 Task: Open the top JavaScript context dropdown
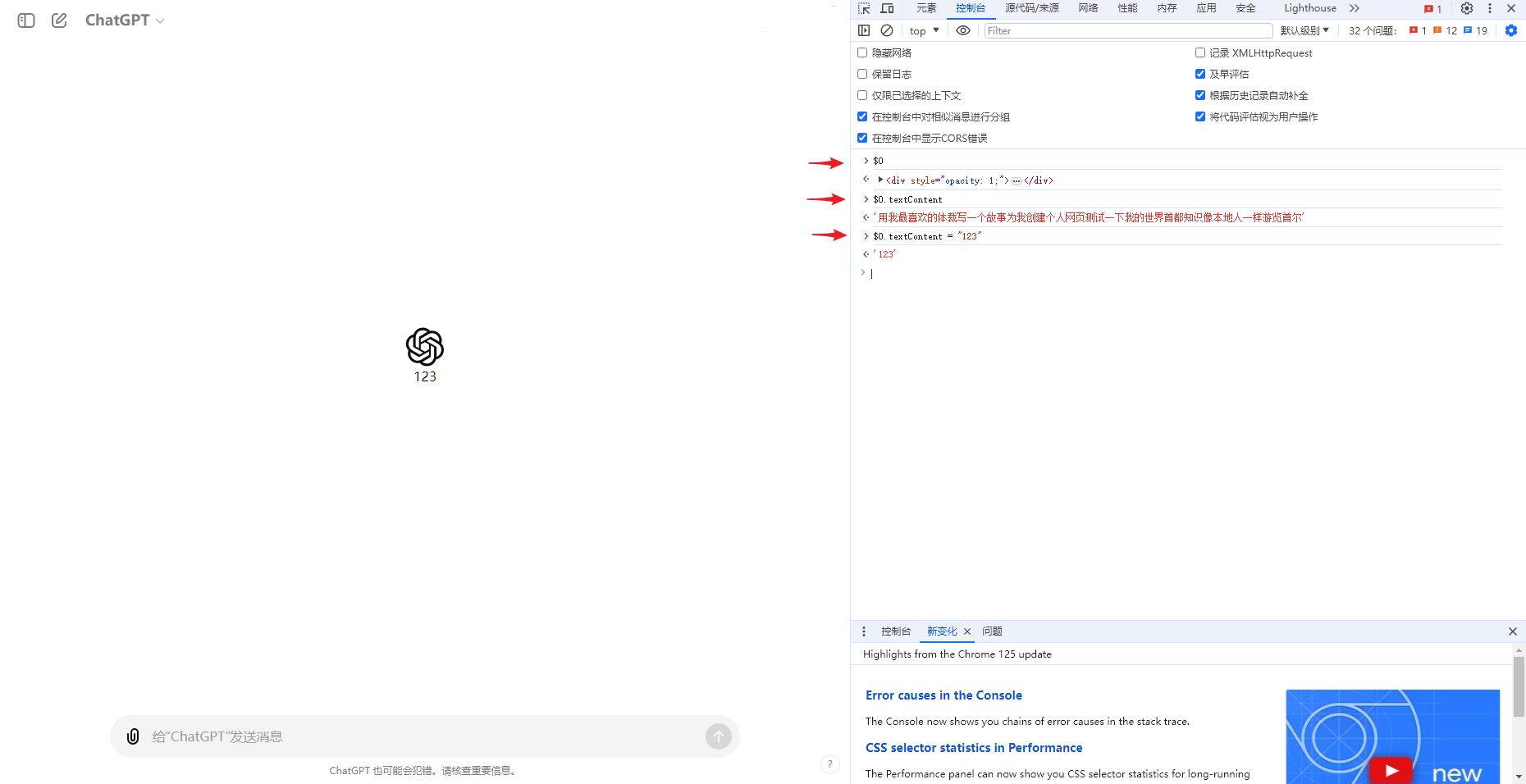point(924,30)
